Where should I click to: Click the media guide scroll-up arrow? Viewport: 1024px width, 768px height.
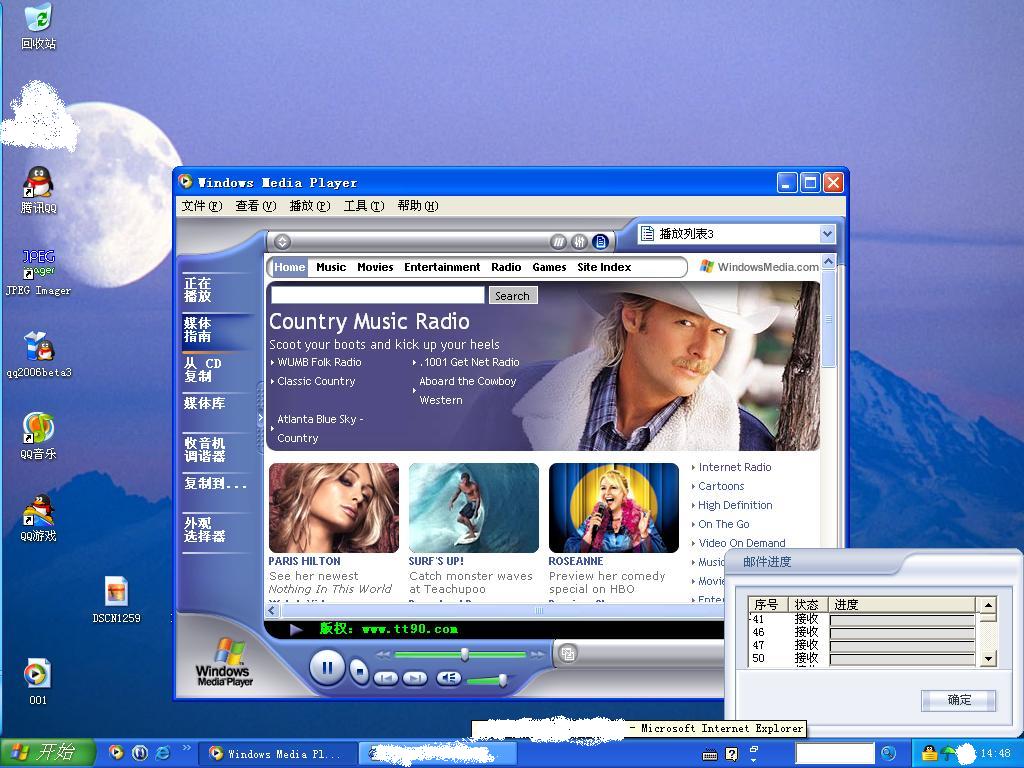(x=829, y=263)
